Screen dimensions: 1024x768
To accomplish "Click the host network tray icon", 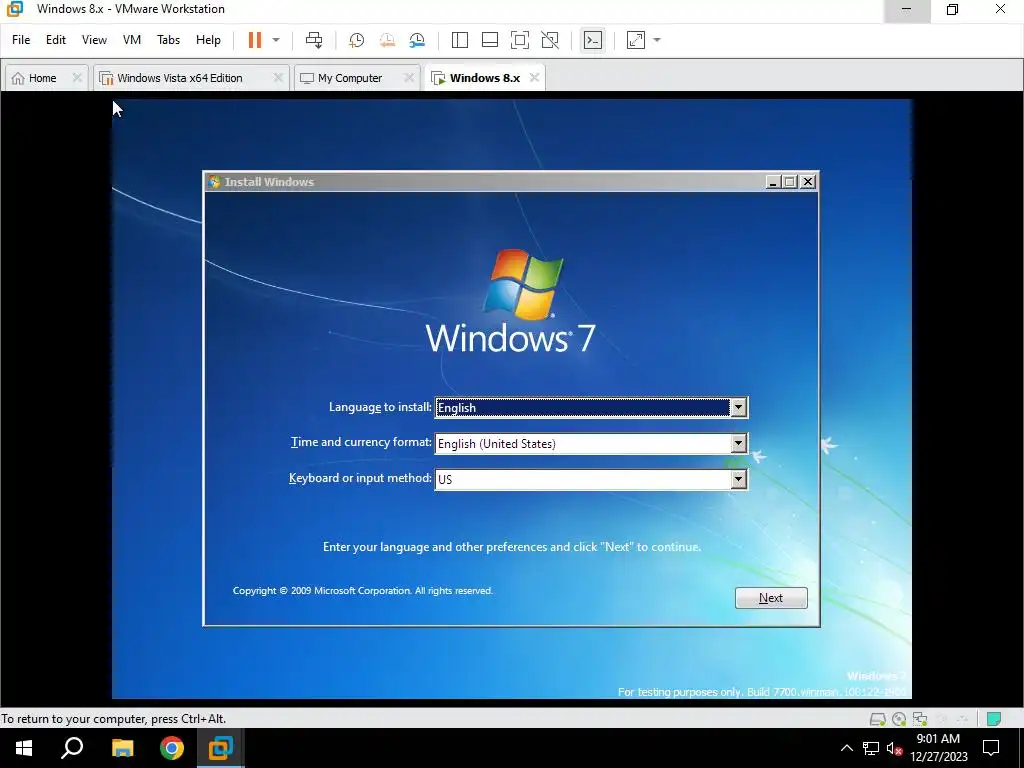I will pyautogui.click(x=871, y=748).
